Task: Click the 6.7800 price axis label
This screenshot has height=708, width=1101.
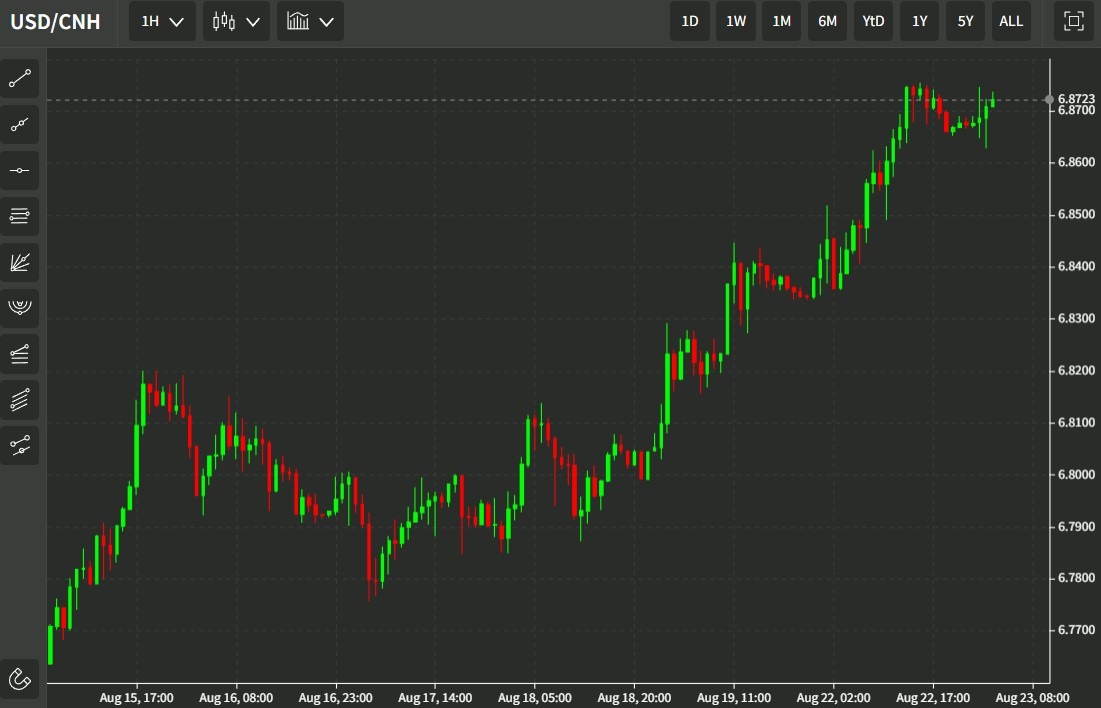Action: click(x=1076, y=578)
